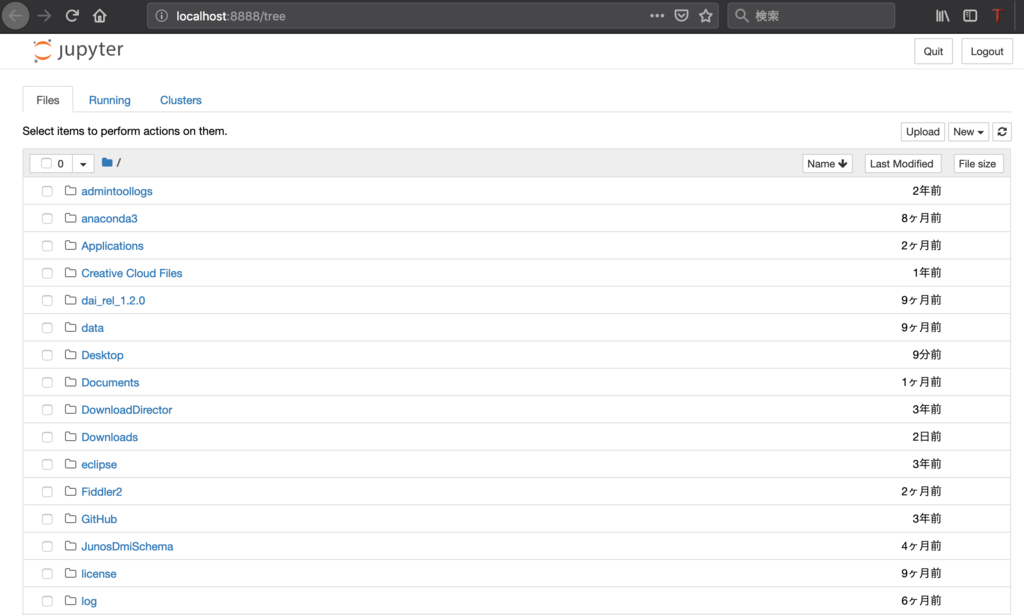Check the Creative Cloud Files checkbox

point(47,274)
